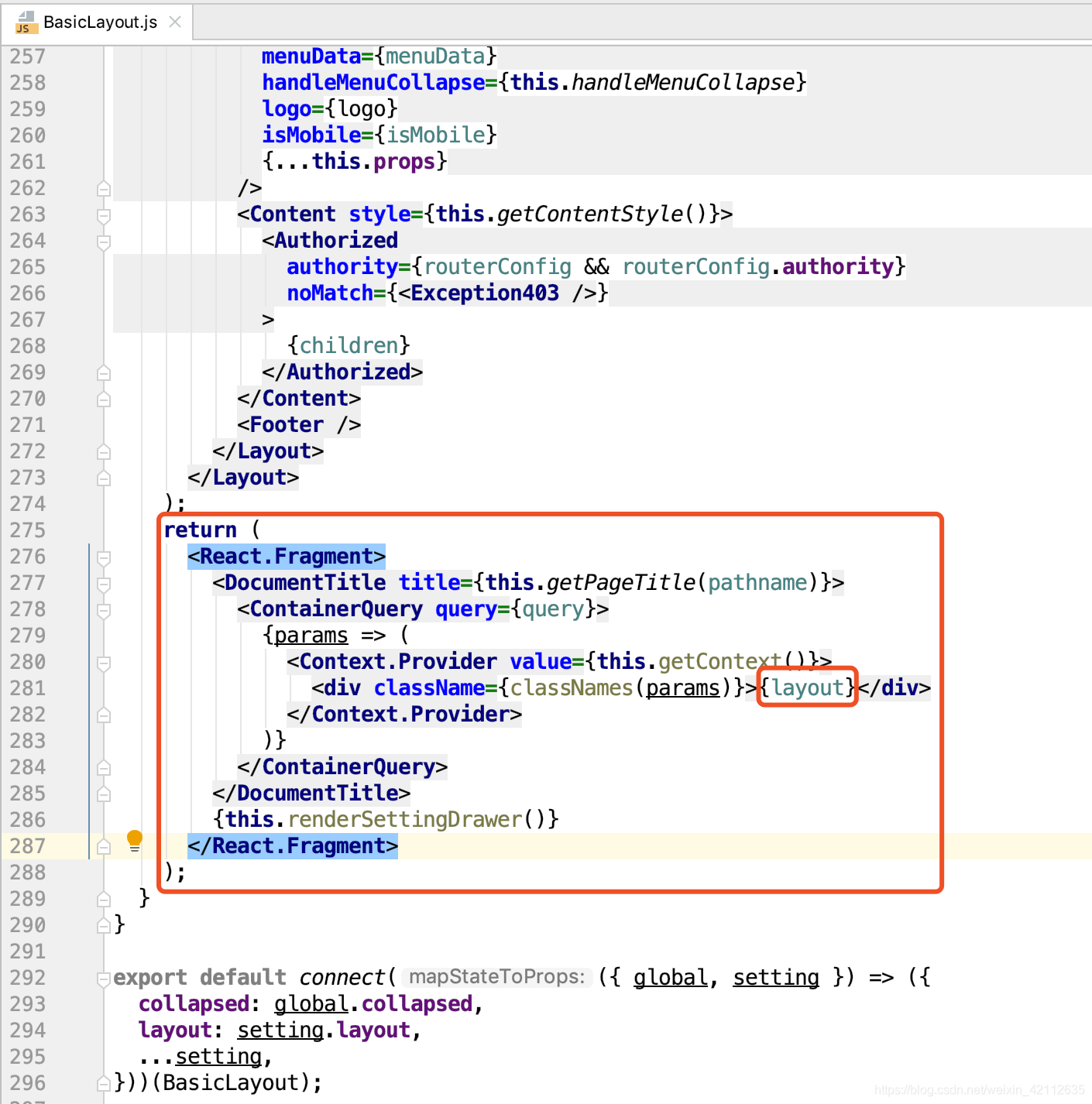Click 'getPageTitle' method call
Screen dimensions: 1092x1104
[x=621, y=582]
